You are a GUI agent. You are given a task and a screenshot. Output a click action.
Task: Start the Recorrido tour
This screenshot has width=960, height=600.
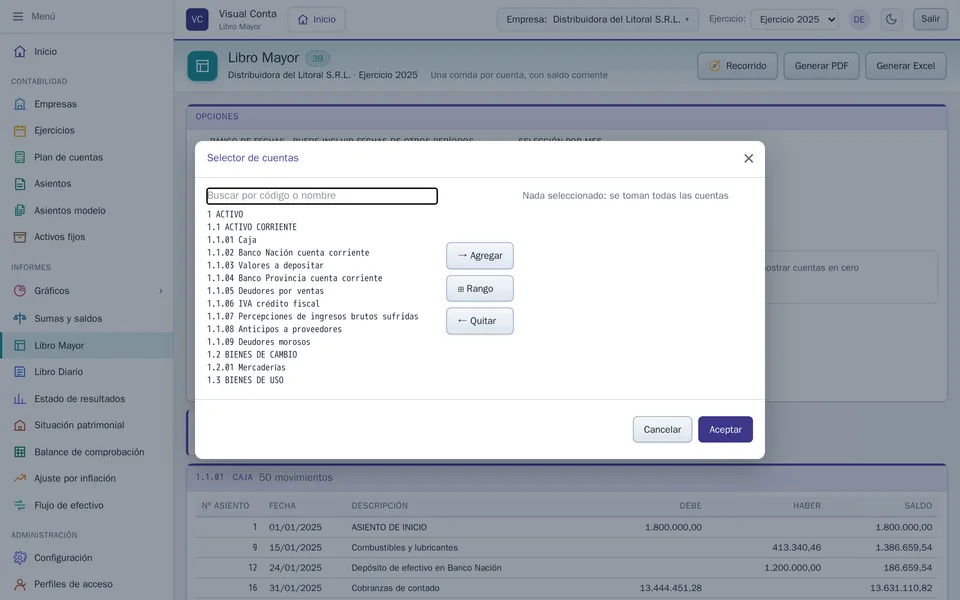pyautogui.click(x=737, y=66)
